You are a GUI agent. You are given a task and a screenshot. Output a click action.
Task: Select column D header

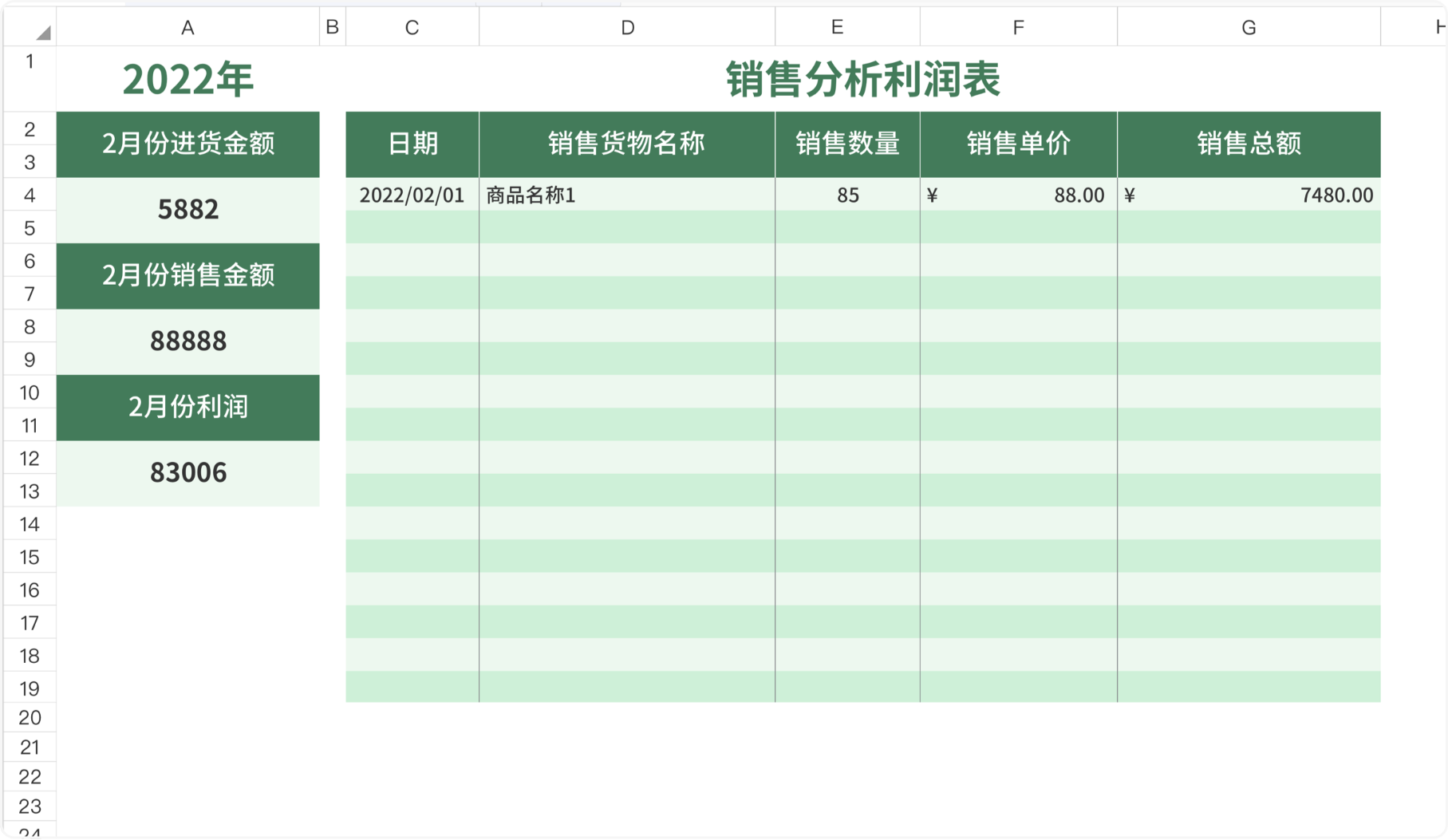tap(627, 27)
